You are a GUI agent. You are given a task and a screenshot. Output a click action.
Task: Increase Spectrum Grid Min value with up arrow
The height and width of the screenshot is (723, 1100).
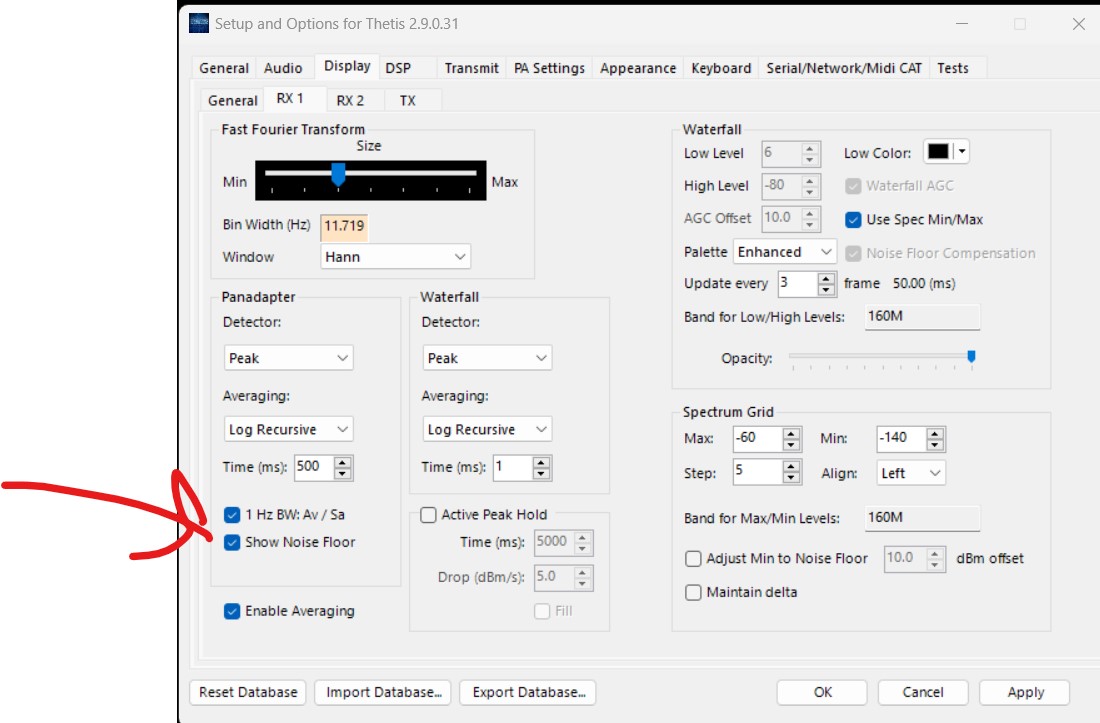(x=935, y=433)
